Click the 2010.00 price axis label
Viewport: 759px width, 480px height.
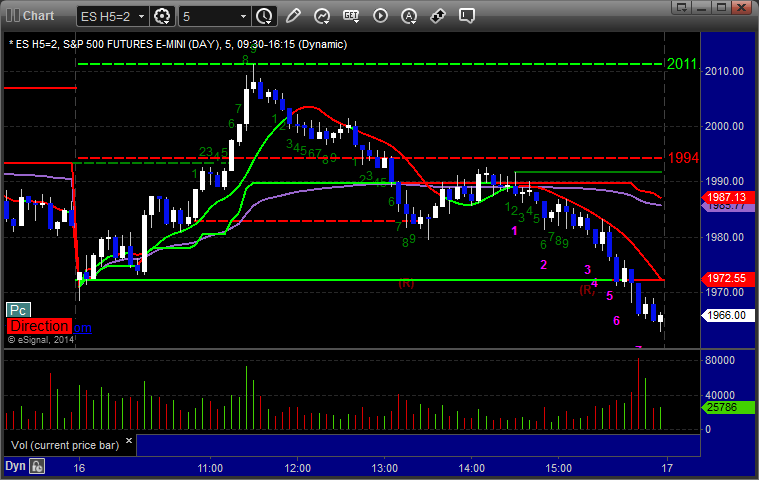[724, 71]
